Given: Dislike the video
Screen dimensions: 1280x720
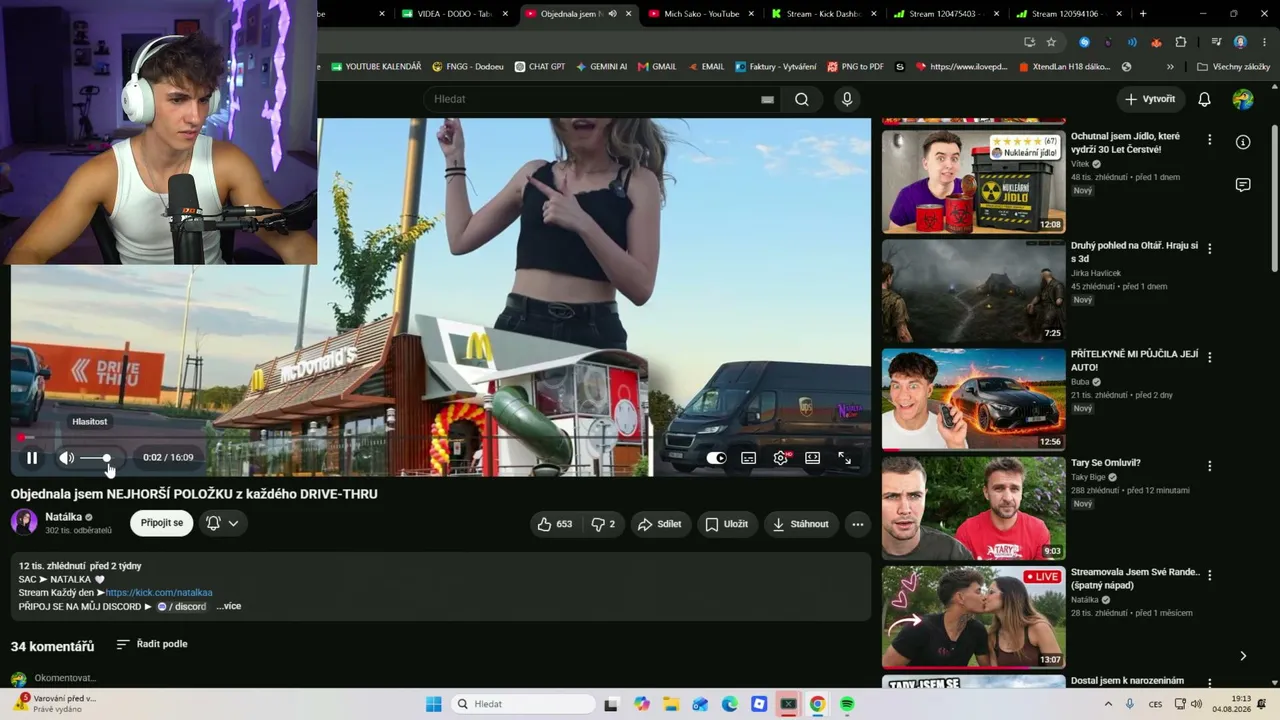Looking at the screenshot, I should click(603, 524).
